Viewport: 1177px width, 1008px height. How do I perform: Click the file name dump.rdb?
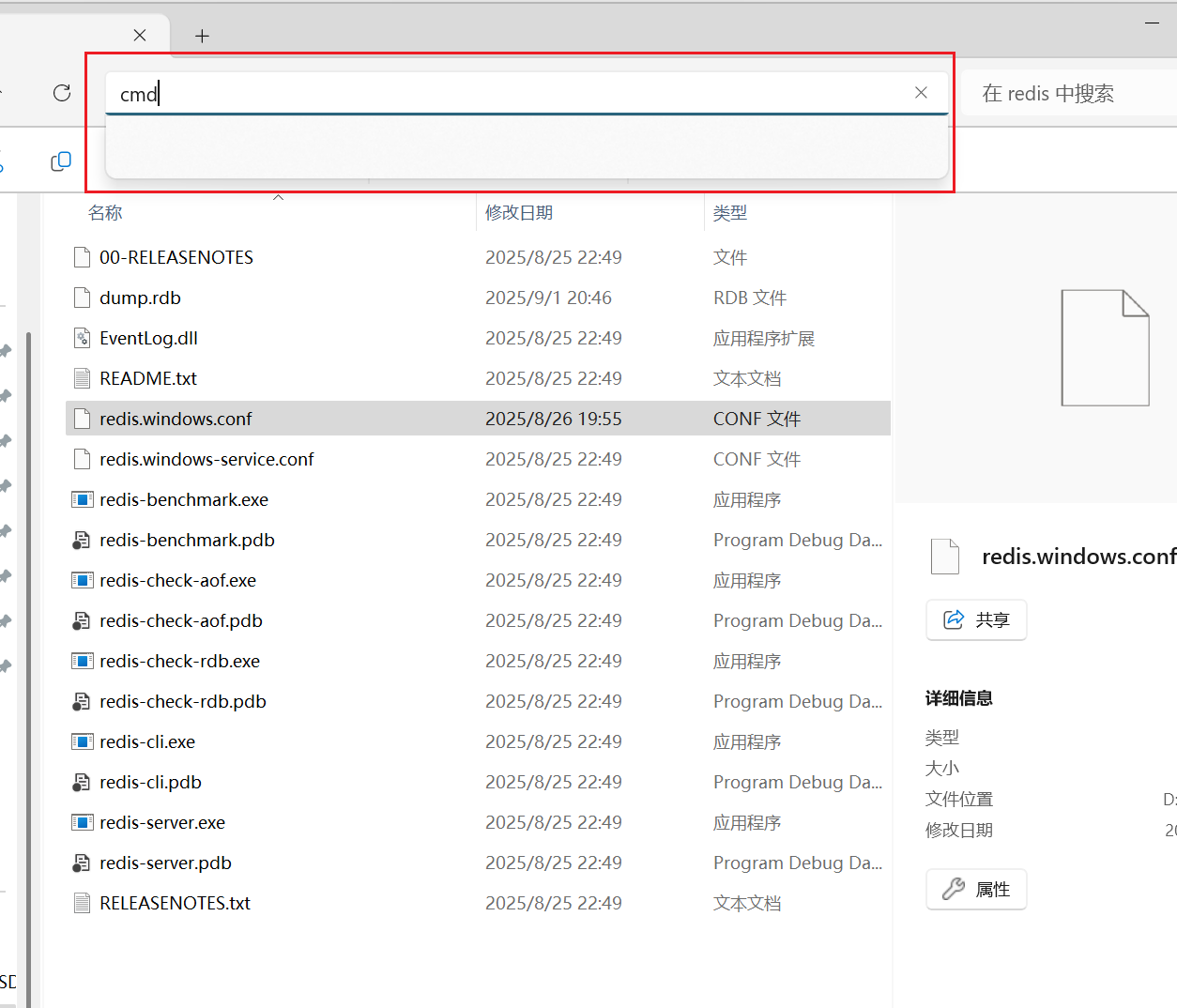click(x=140, y=298)
